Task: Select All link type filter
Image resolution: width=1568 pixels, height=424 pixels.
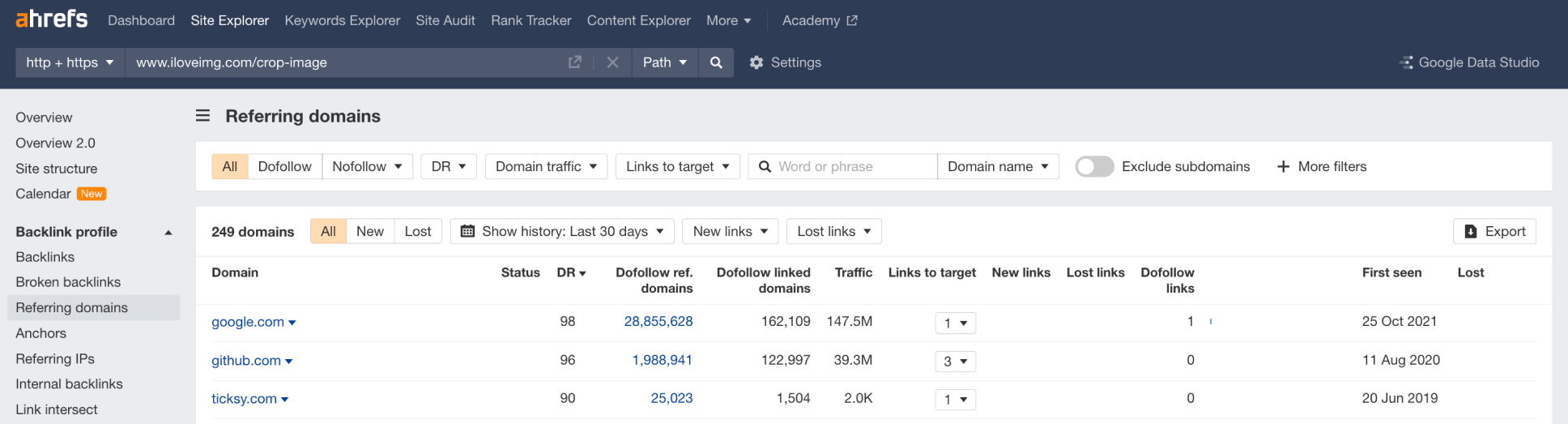Action: click(230, 166)
